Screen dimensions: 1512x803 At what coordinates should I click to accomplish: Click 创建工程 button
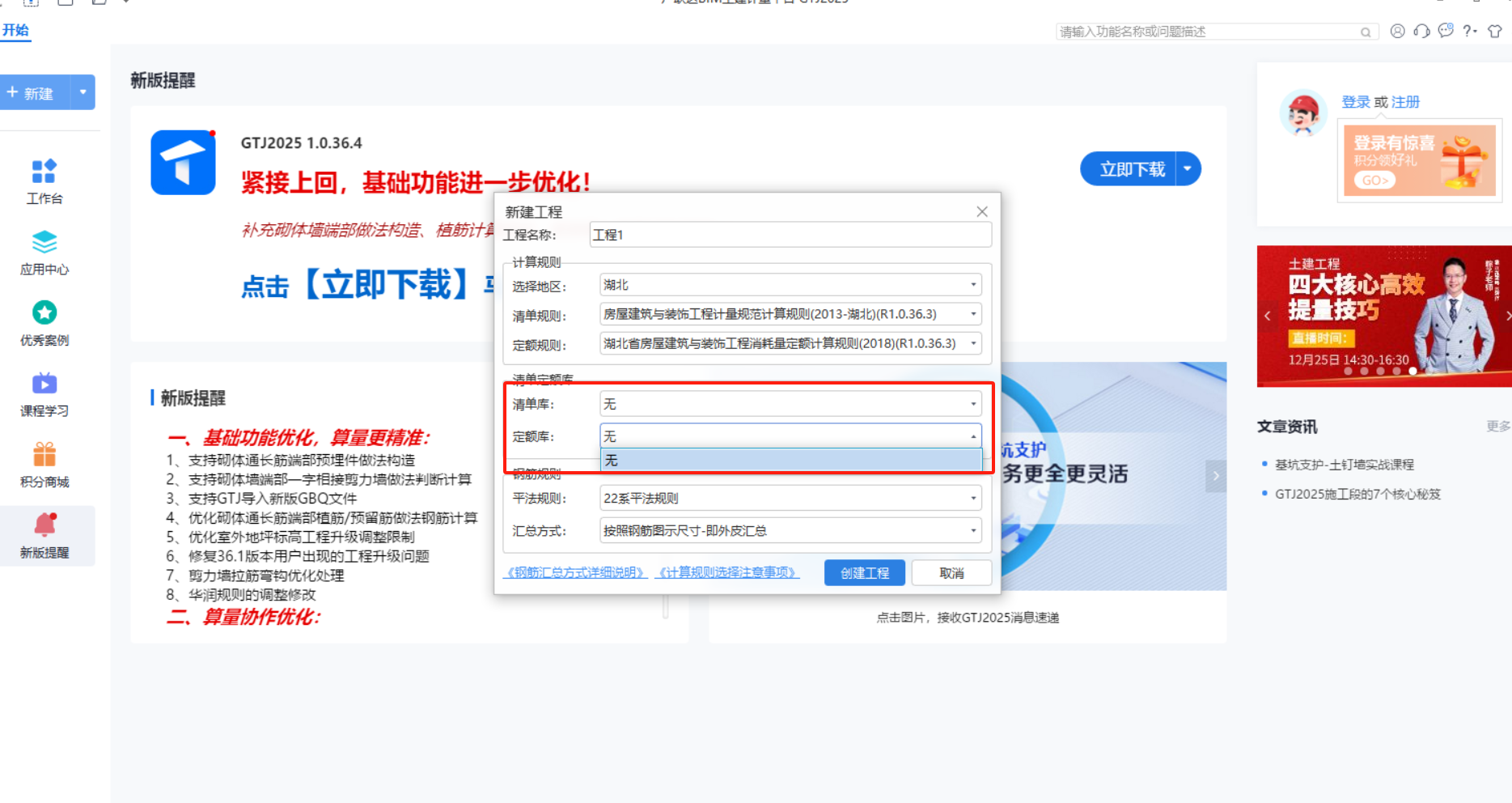pyautogui.click(x=865, y=573)
